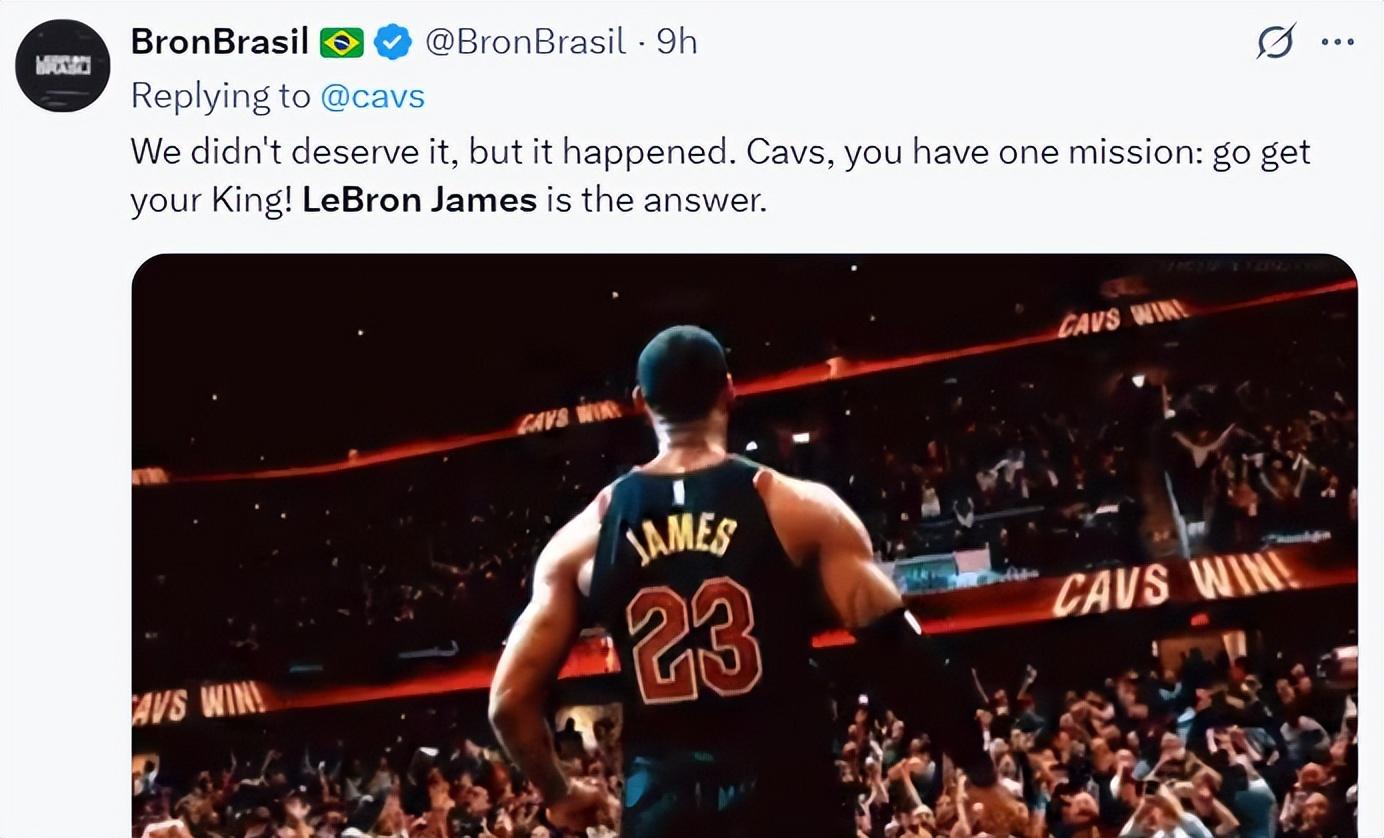
Task: Click the number 23 on the jersey
Action: [x=692, y=637]
